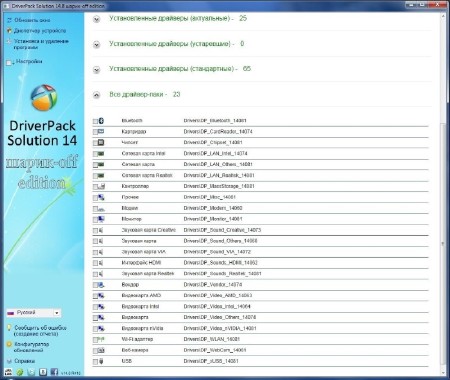Click the Monitor driver pack icon
Viewport: 450px width, 380px height.
[101, 219]
